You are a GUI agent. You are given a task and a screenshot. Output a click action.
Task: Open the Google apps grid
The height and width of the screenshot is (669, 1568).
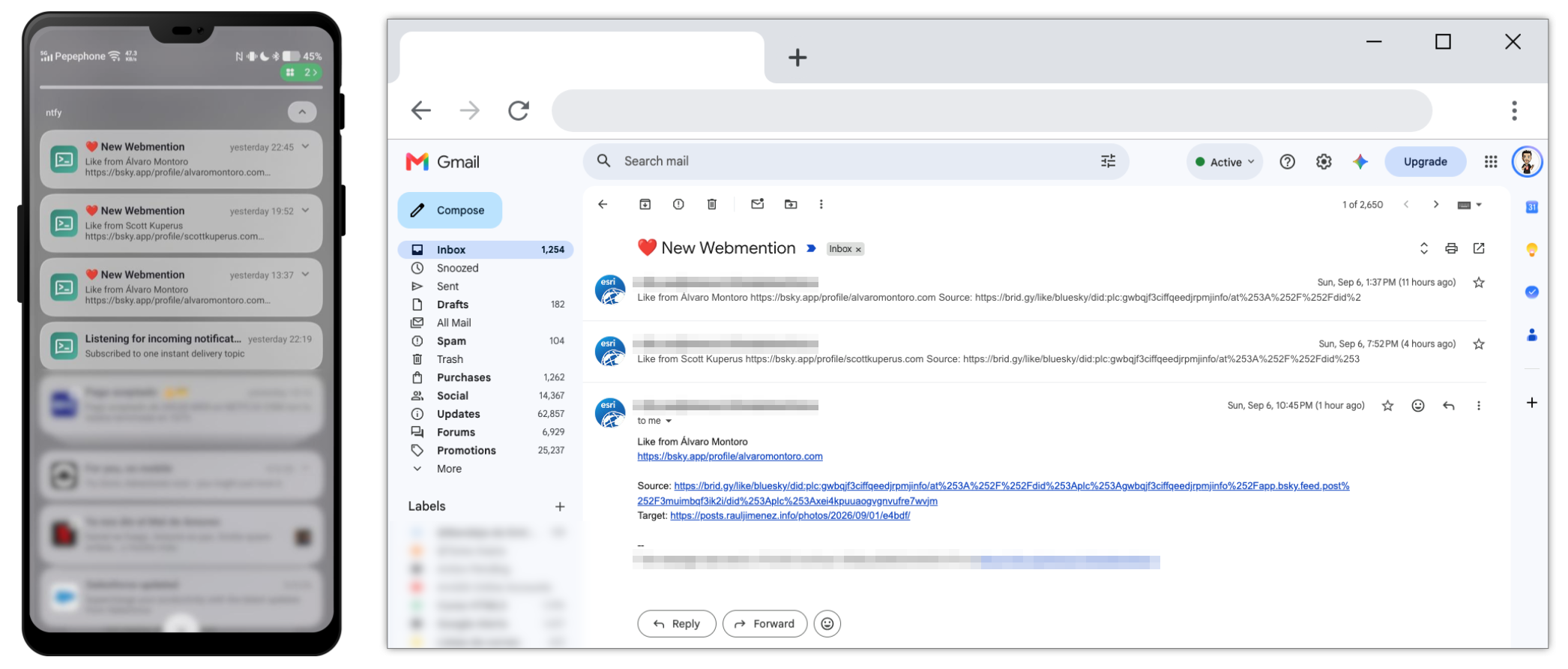(1491, 162)
